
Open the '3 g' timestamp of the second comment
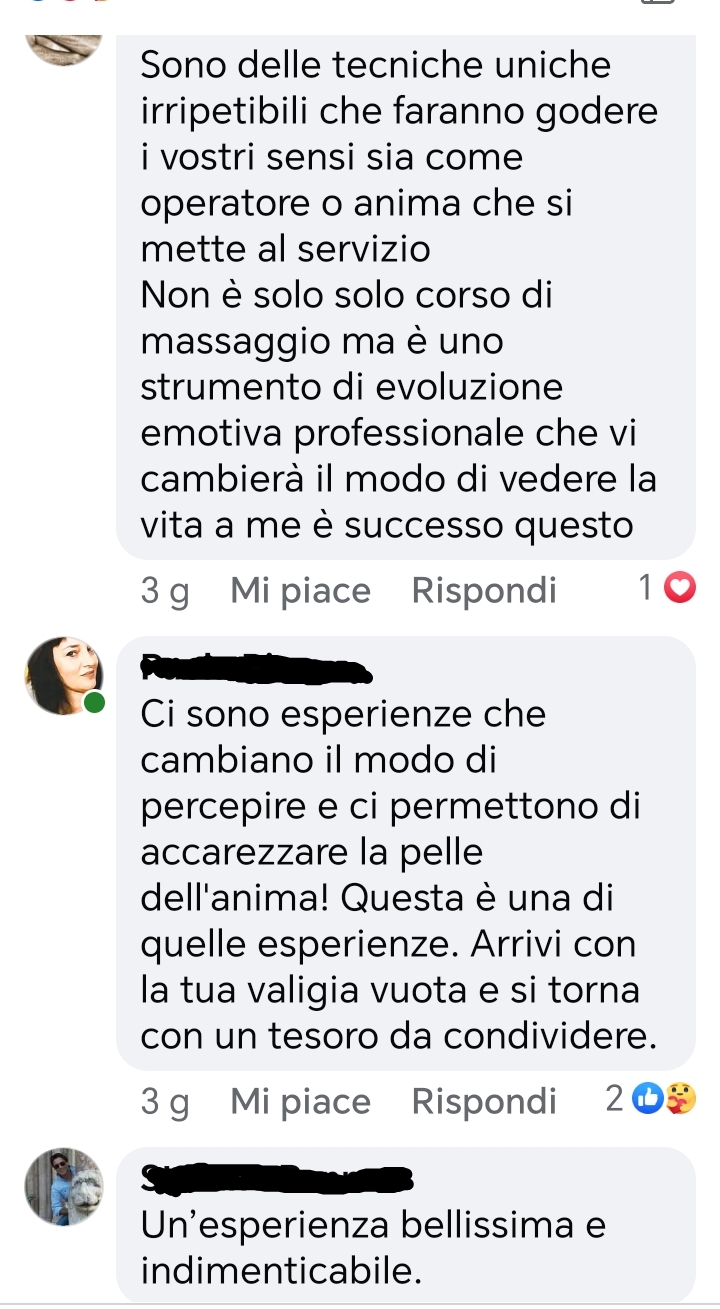165,1101
